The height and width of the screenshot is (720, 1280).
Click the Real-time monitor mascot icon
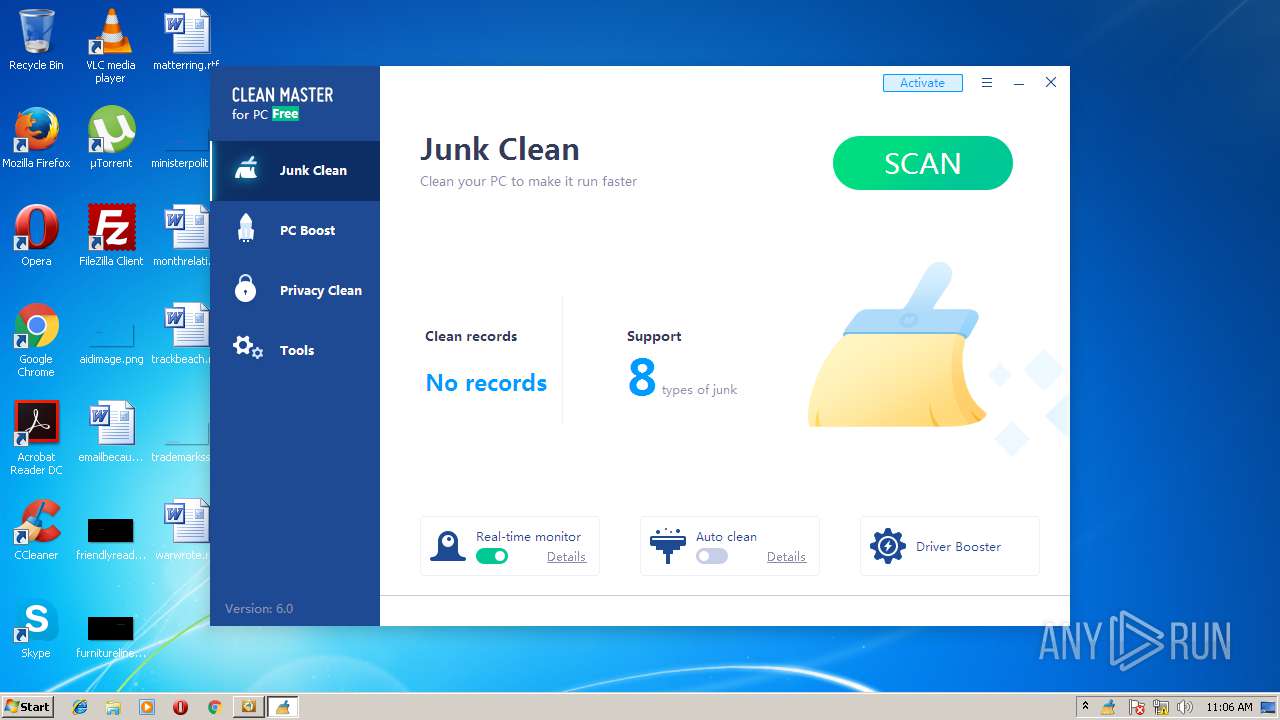point(447,546)
